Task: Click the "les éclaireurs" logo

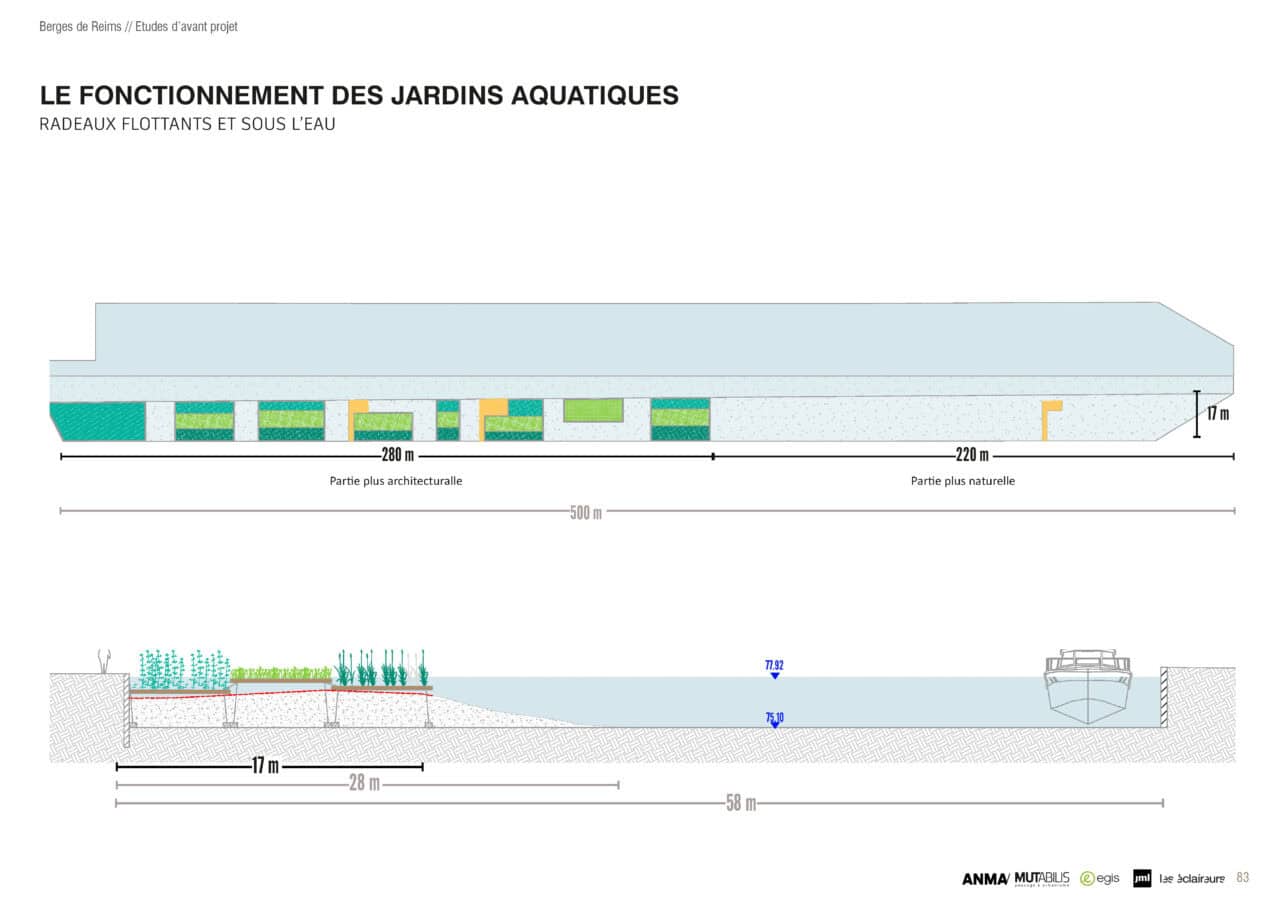Action: [1192, 878]
